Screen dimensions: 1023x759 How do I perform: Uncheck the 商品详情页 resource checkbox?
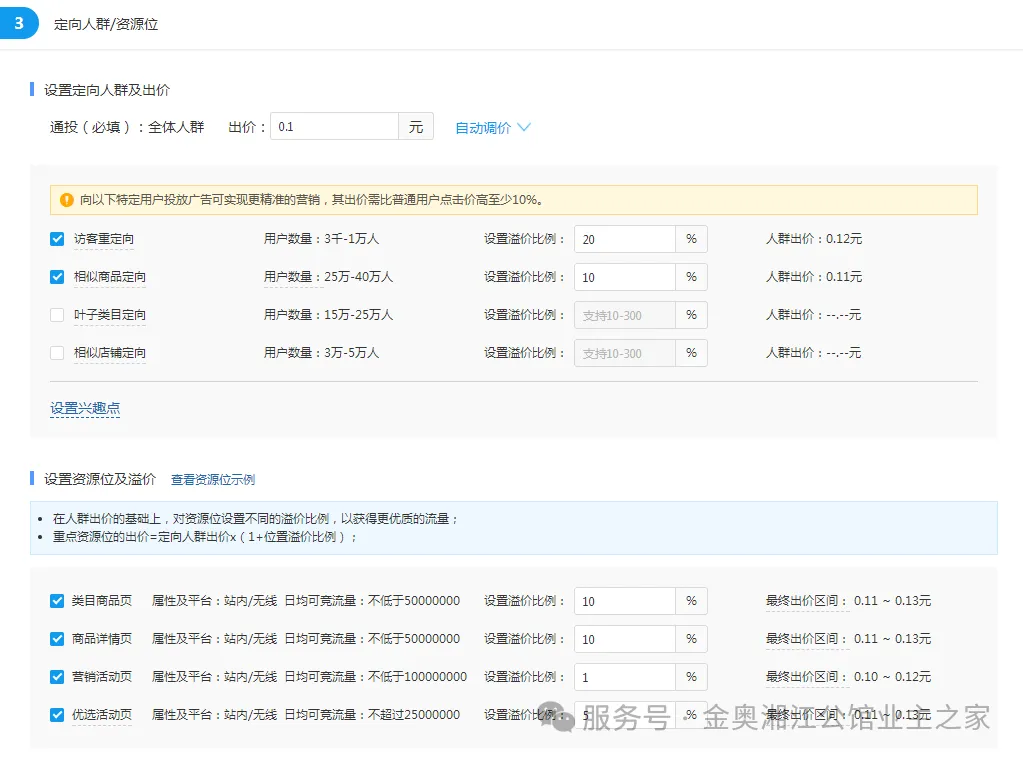(57, 639)
